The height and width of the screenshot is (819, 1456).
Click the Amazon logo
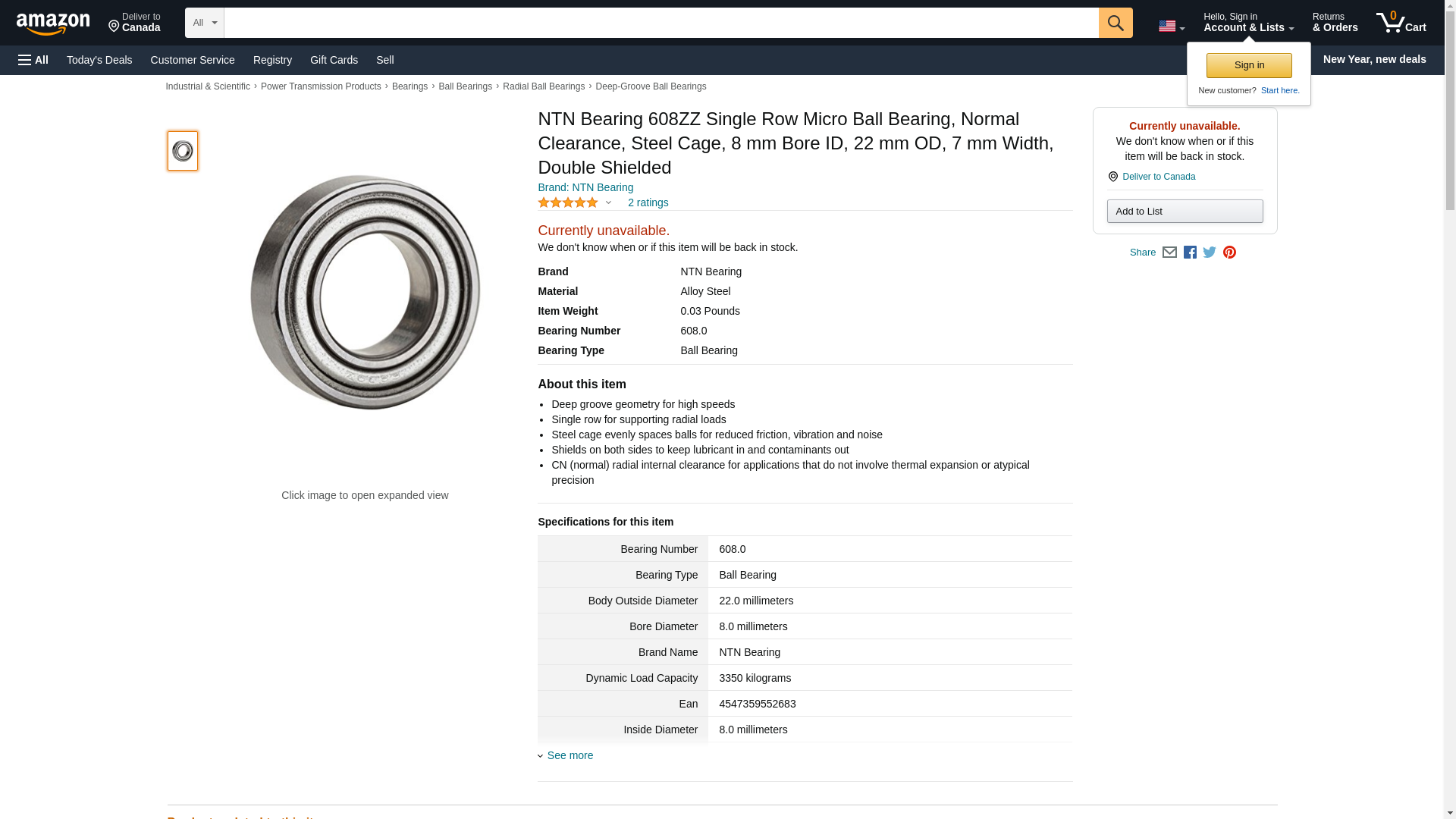tap(53, 24)
